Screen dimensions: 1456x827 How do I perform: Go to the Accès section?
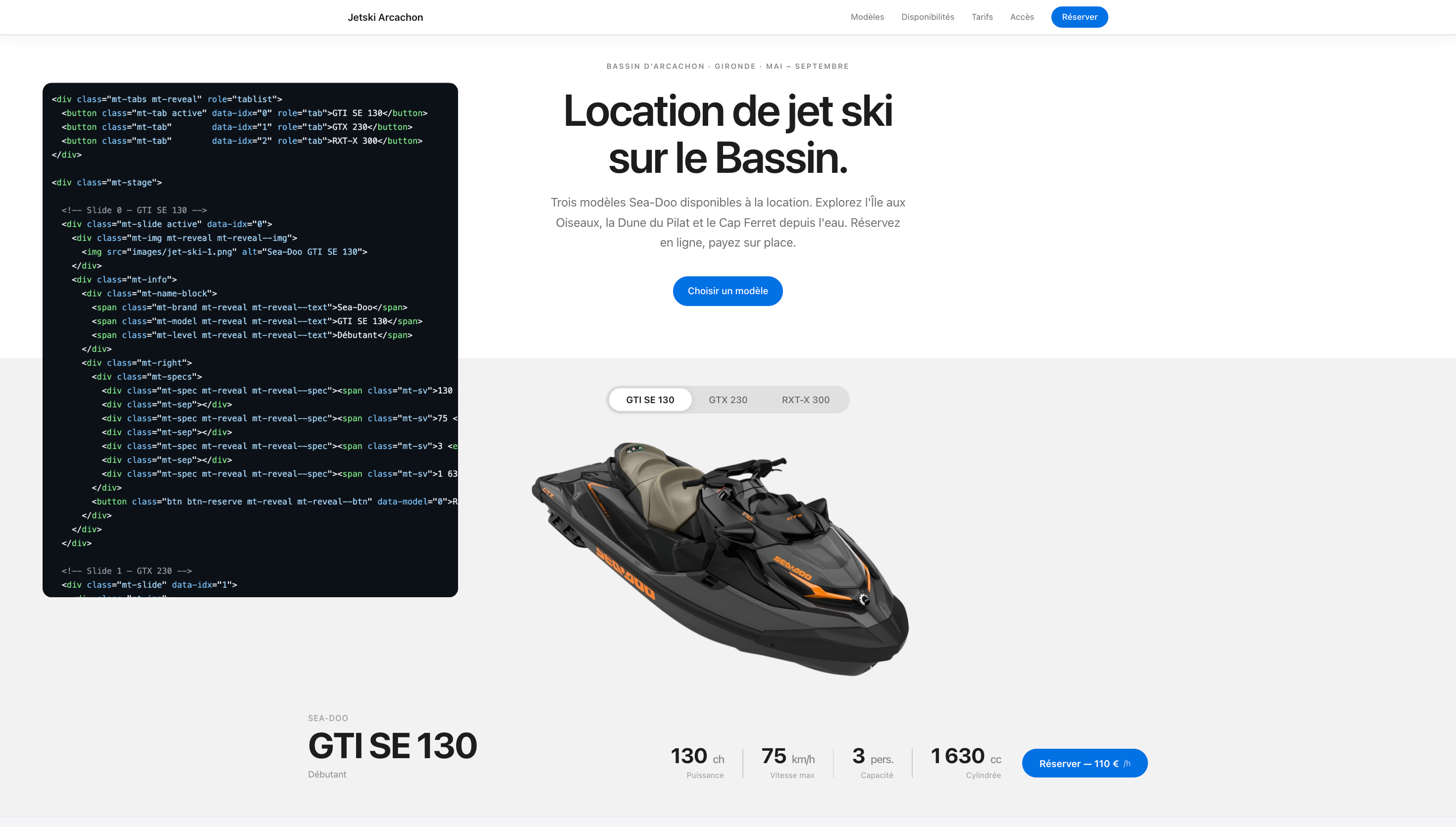[x=1022, y=17]
